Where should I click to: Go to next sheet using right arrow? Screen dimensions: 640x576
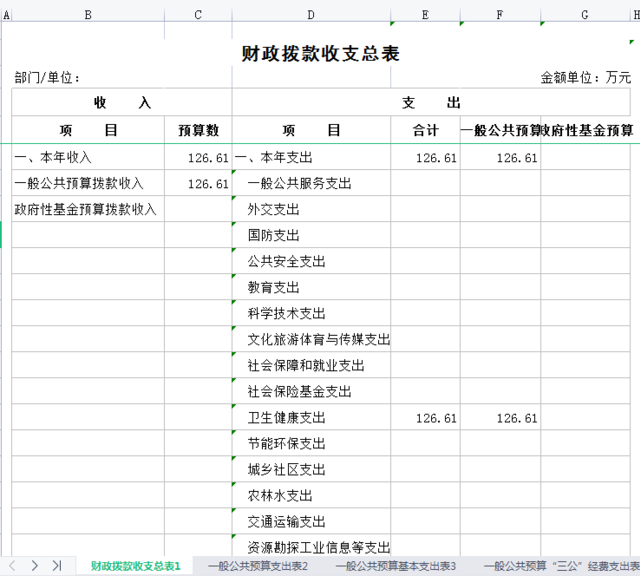(34, 565)
